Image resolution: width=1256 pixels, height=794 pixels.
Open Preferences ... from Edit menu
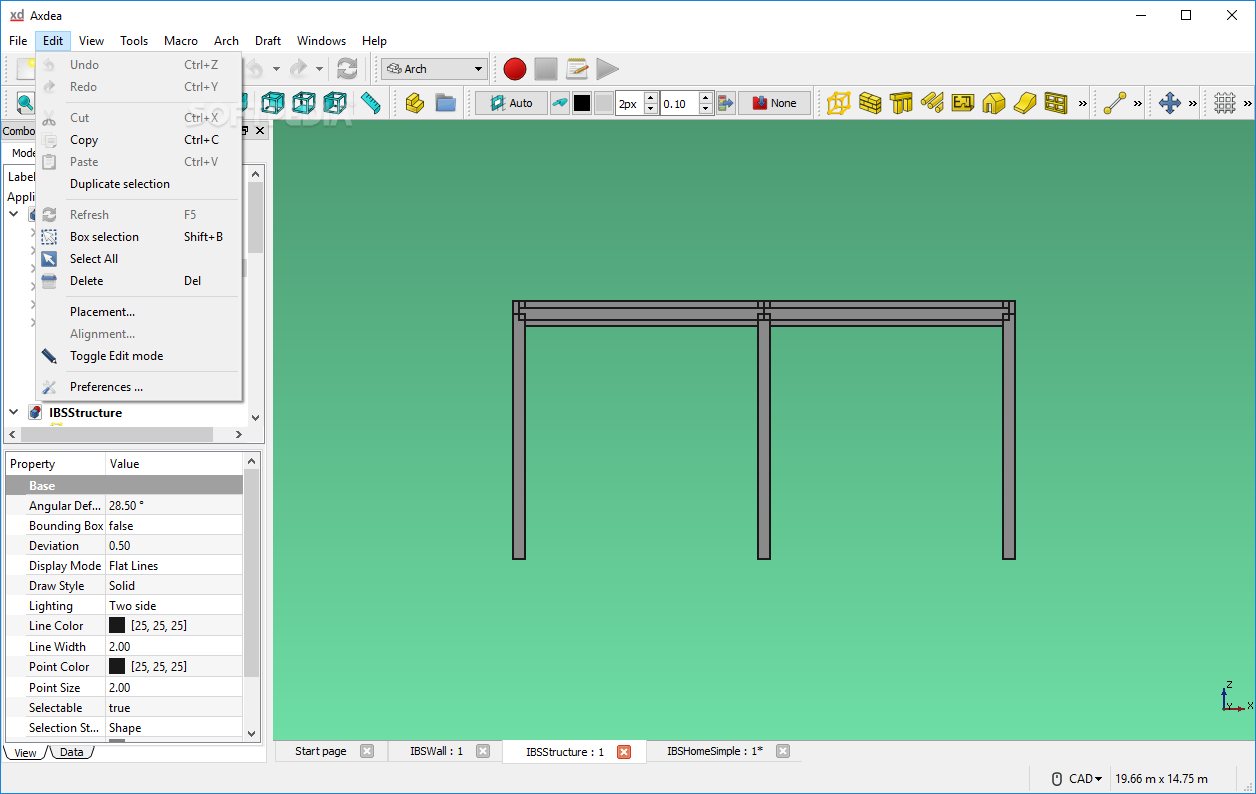click(138, 387)
